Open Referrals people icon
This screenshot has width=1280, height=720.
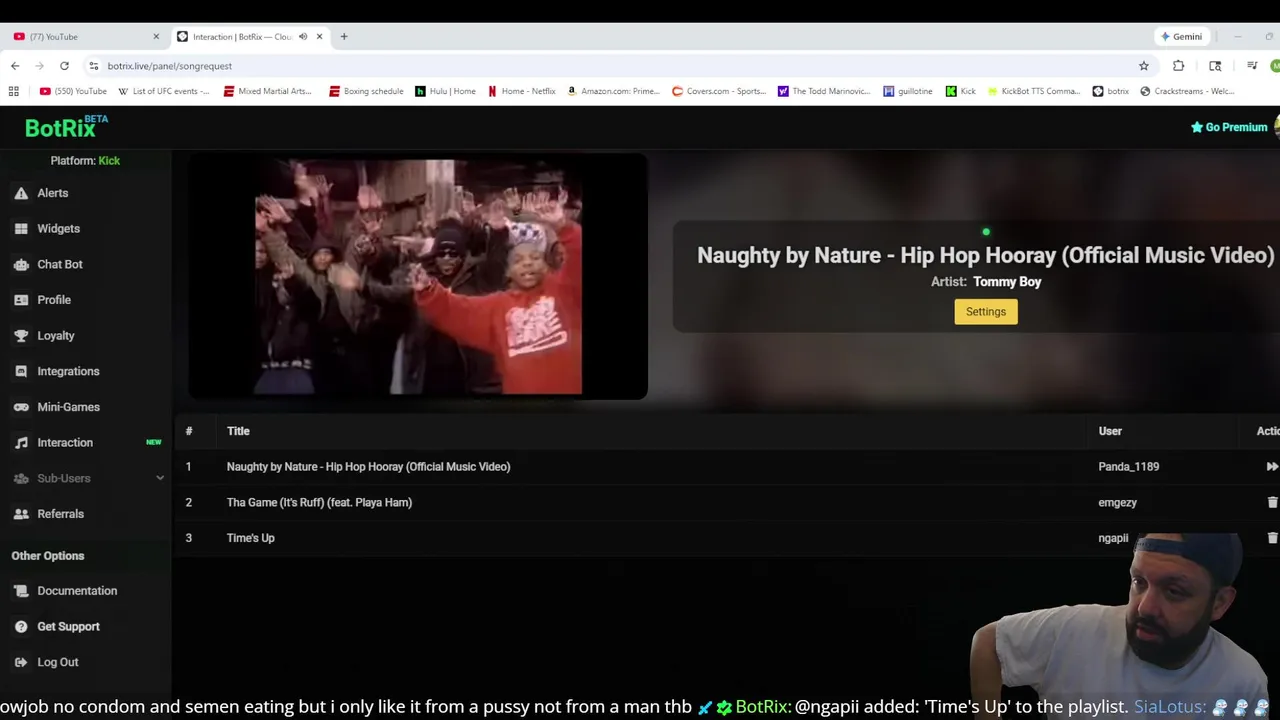[x=21, y=514]
